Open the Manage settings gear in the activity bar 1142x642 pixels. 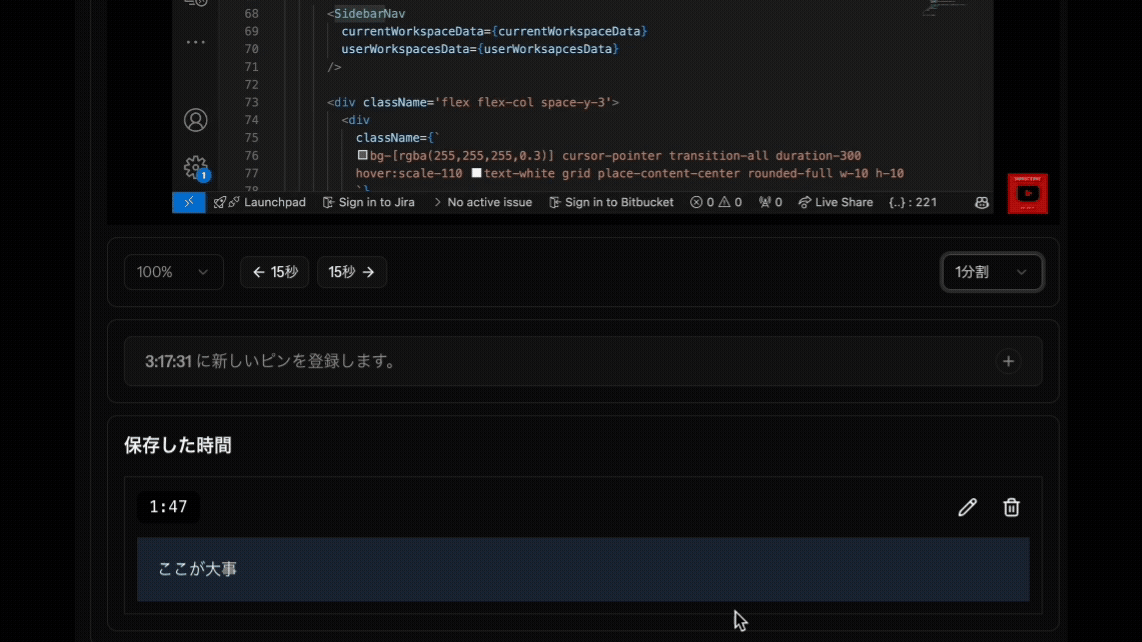(x=195, y=168)
